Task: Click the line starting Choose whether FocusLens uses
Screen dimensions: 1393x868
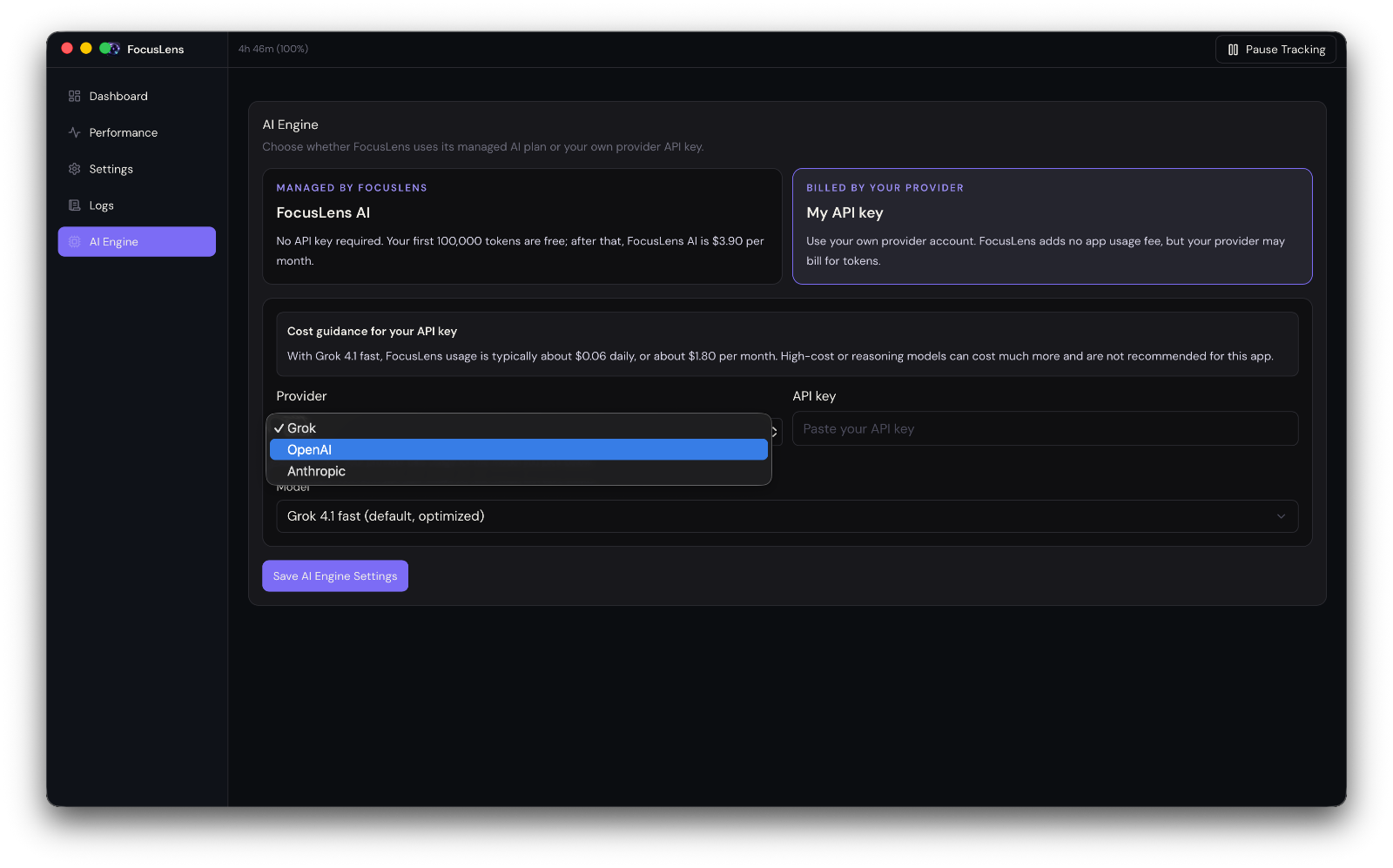Action: 483,146
